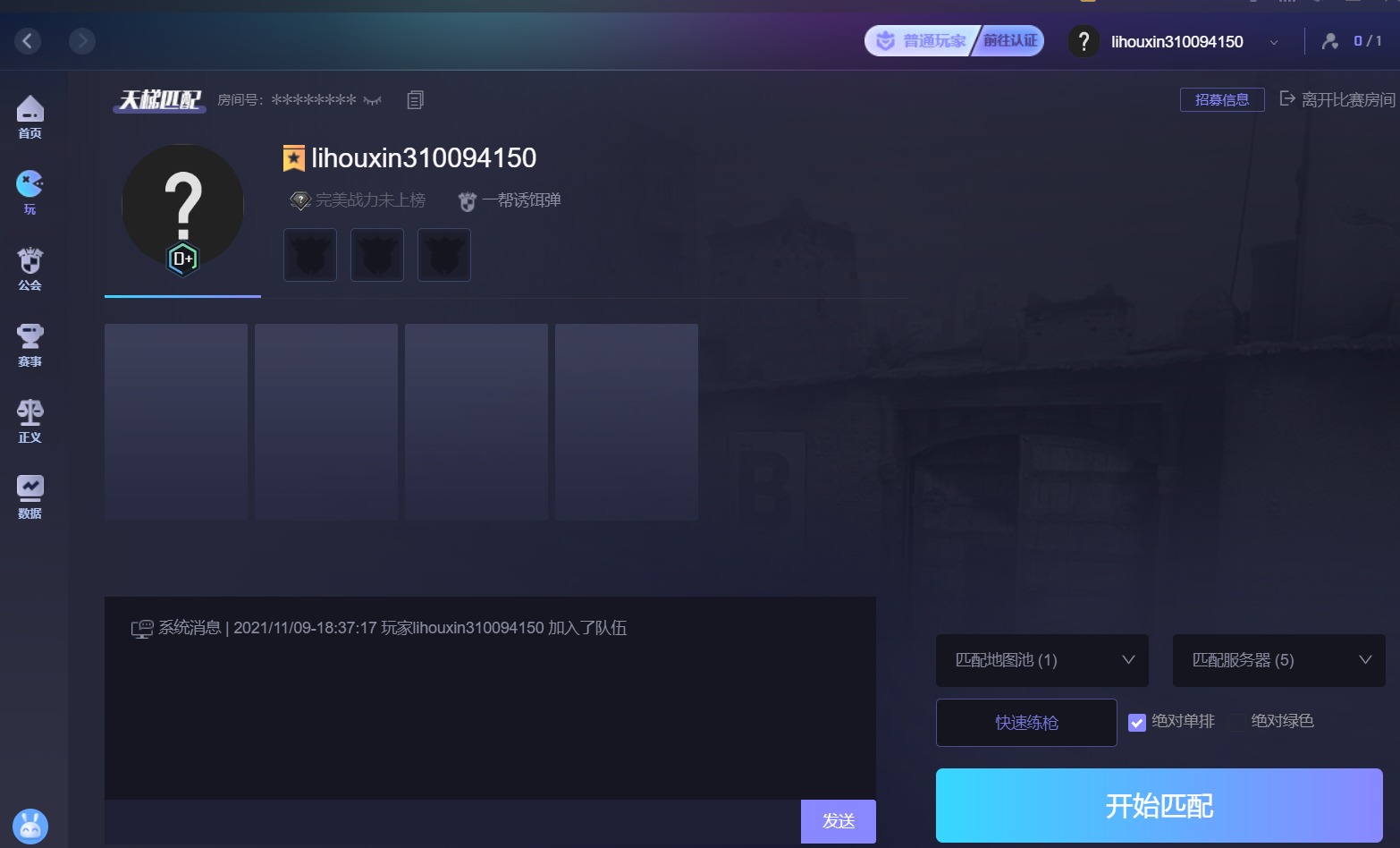Reveal hidden room number eye icon
Viewport: 1400px width, 848px height.
[x=372, y=100]
